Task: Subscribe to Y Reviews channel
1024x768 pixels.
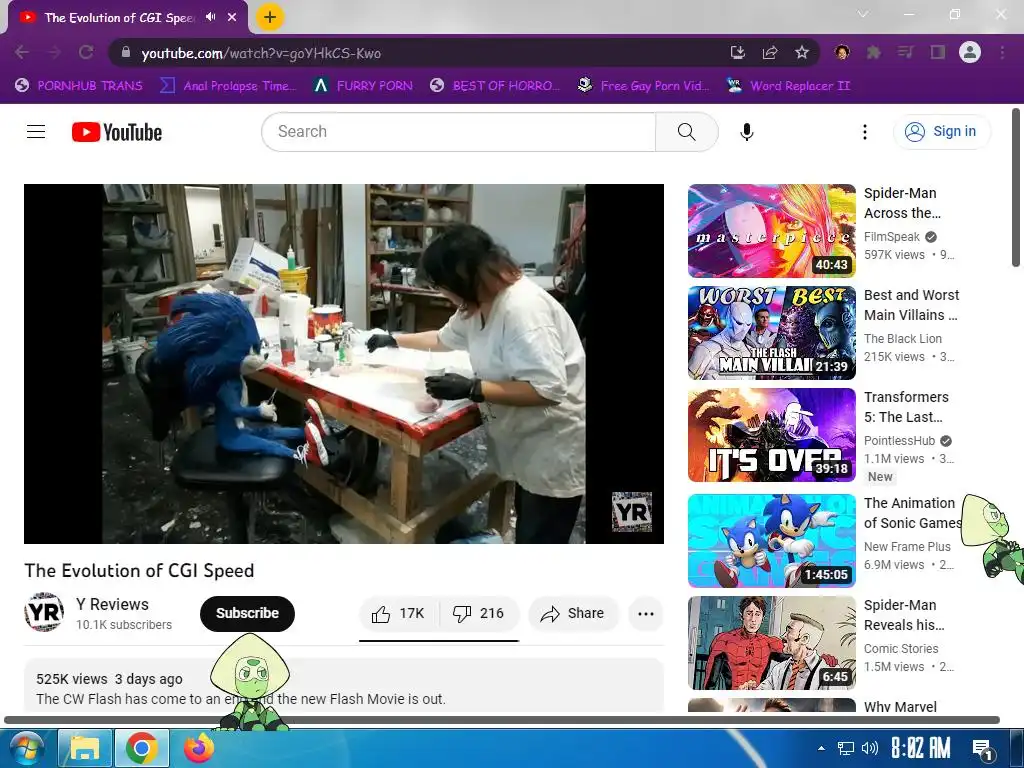Action: tap(248, 614)
